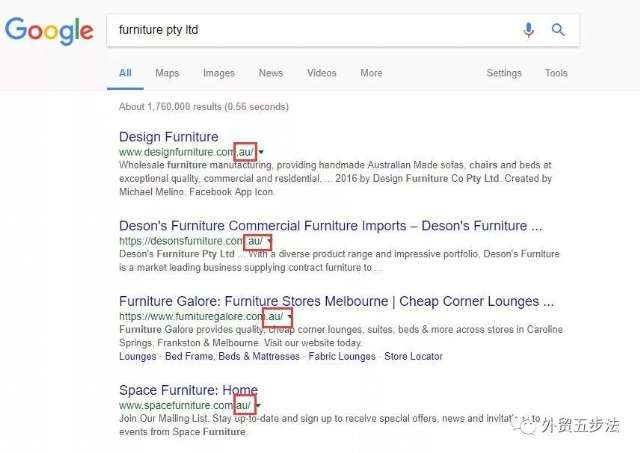Viewport: 640px width, 453px height.
Task: Expand the More search menu
Action: pos(371,73)
